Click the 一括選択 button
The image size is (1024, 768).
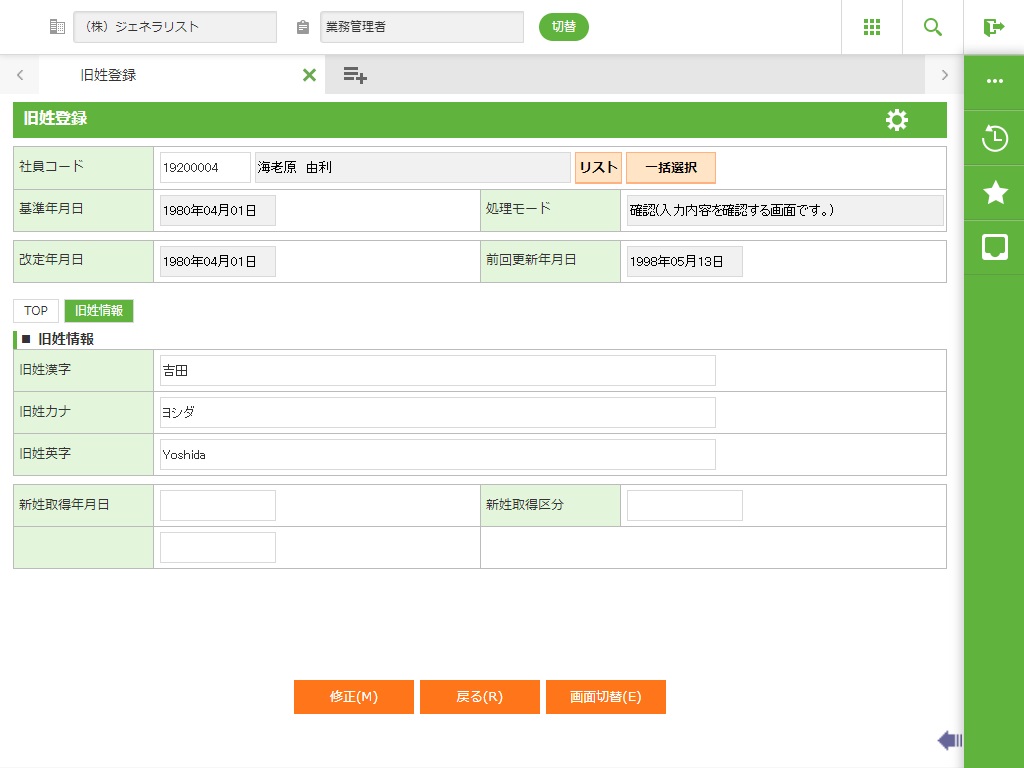click(x=670, y=168)
